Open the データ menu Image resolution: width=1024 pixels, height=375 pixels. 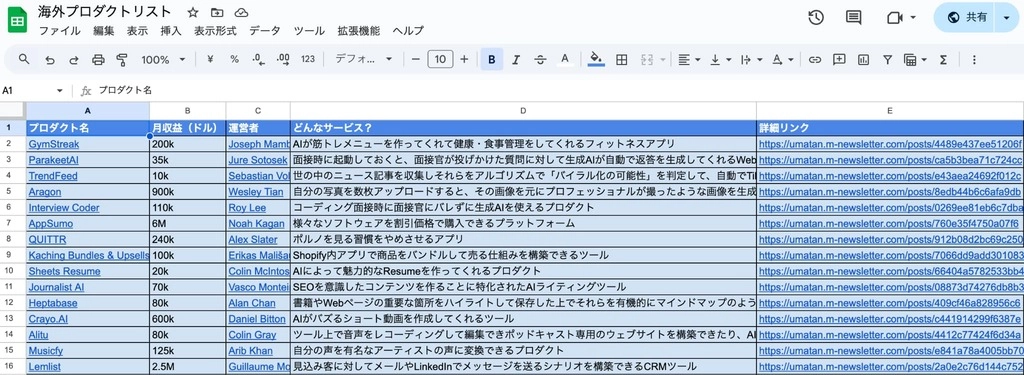tap(264, 31)
